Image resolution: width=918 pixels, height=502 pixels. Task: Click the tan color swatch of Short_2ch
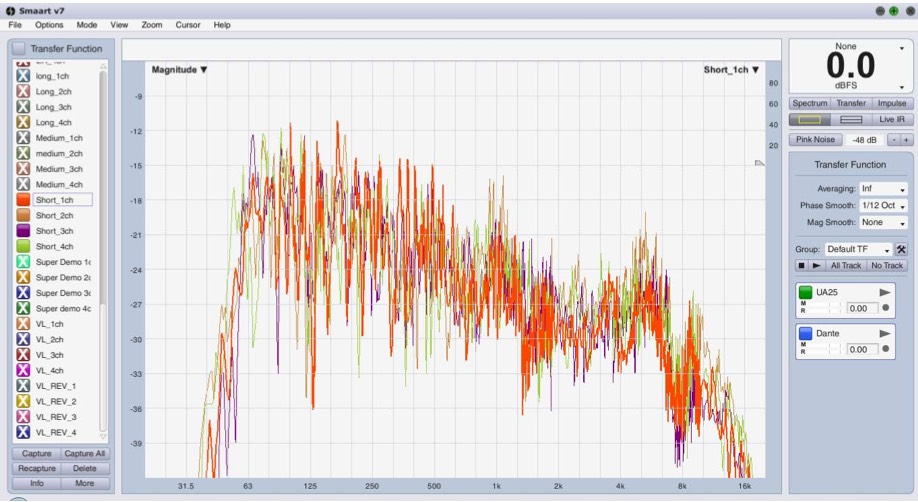point(23,216)
